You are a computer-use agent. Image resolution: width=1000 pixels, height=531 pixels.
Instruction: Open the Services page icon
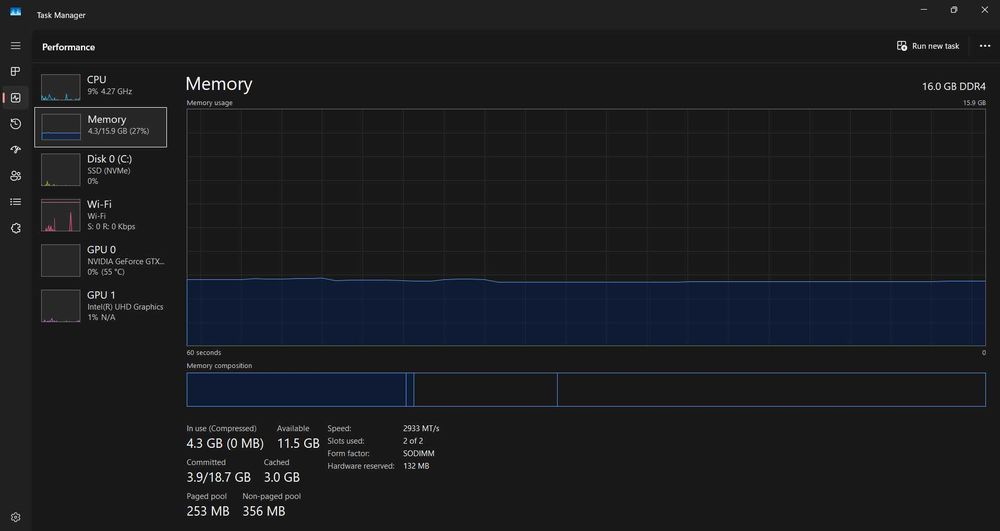(x=15, y=228)
